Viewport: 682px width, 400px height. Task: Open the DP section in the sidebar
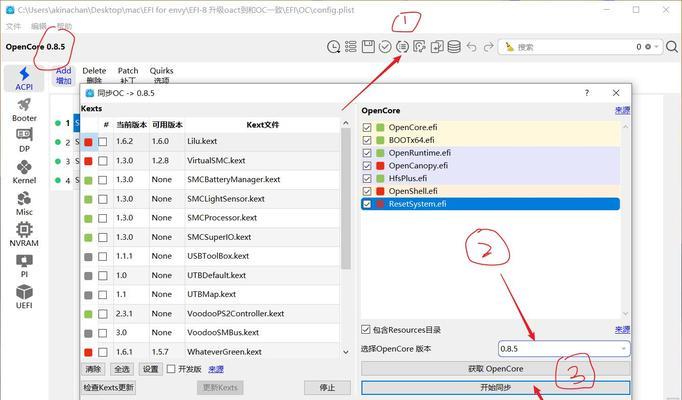(24, 140)
